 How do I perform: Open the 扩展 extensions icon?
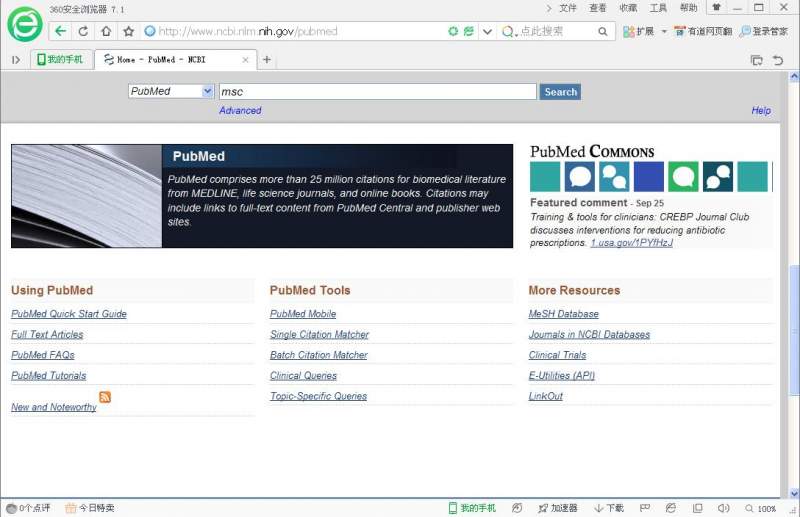[x=638, y=32]
